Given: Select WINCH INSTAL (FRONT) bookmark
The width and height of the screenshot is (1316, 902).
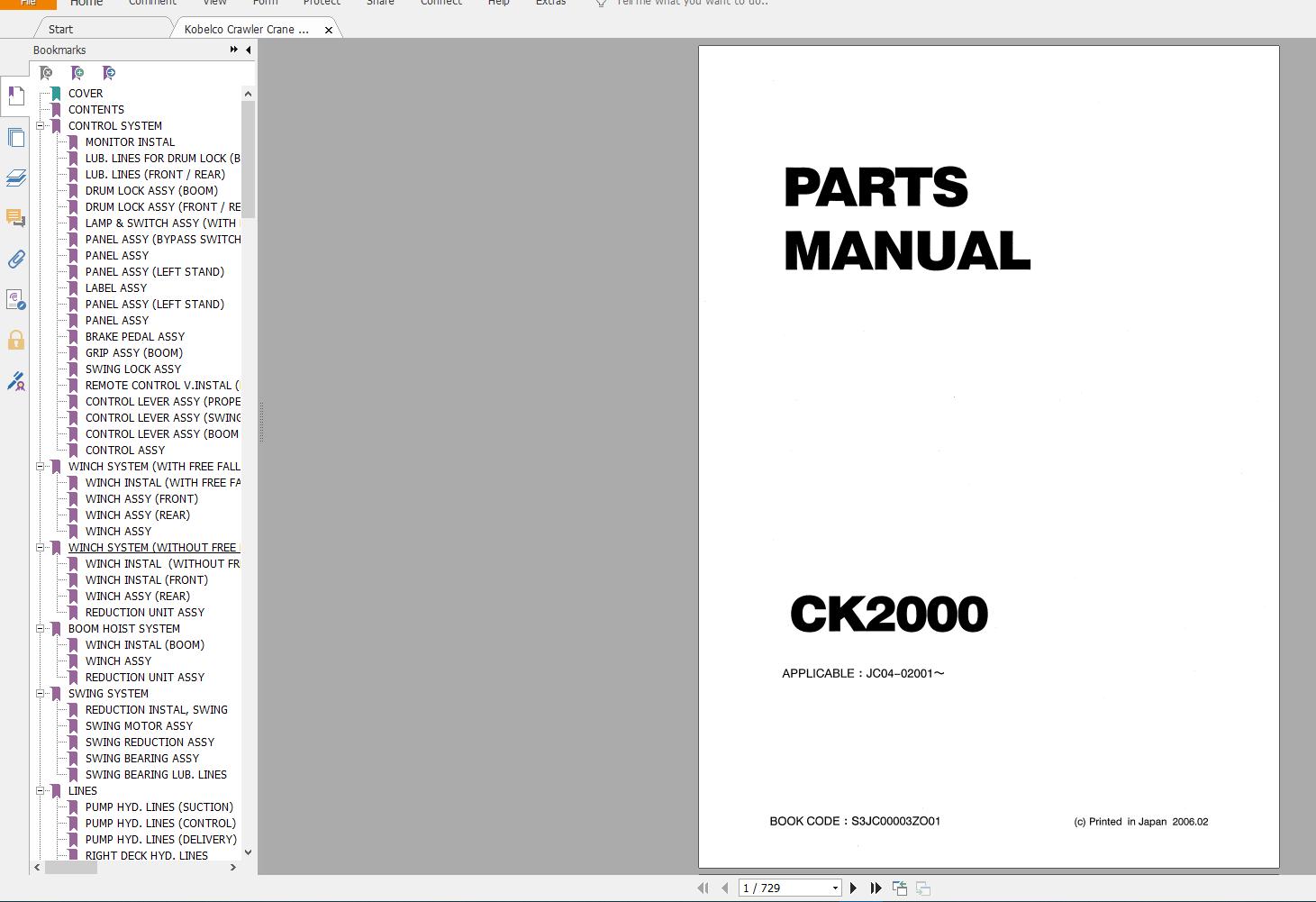Looking at the screenshot, I should [x=147, y=580].
